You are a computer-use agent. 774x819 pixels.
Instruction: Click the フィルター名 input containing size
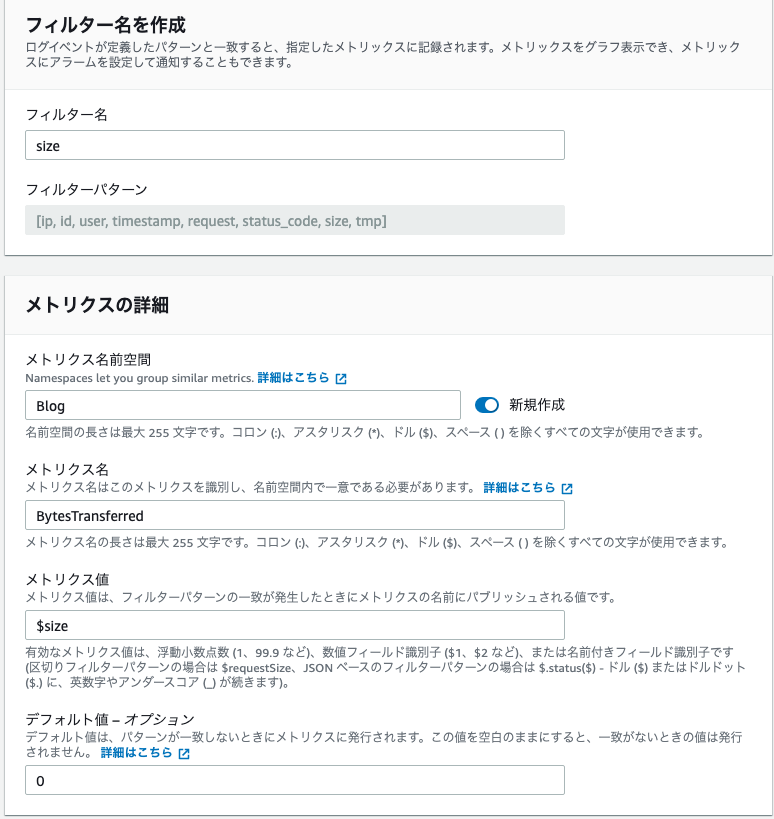tap(295, 145)
